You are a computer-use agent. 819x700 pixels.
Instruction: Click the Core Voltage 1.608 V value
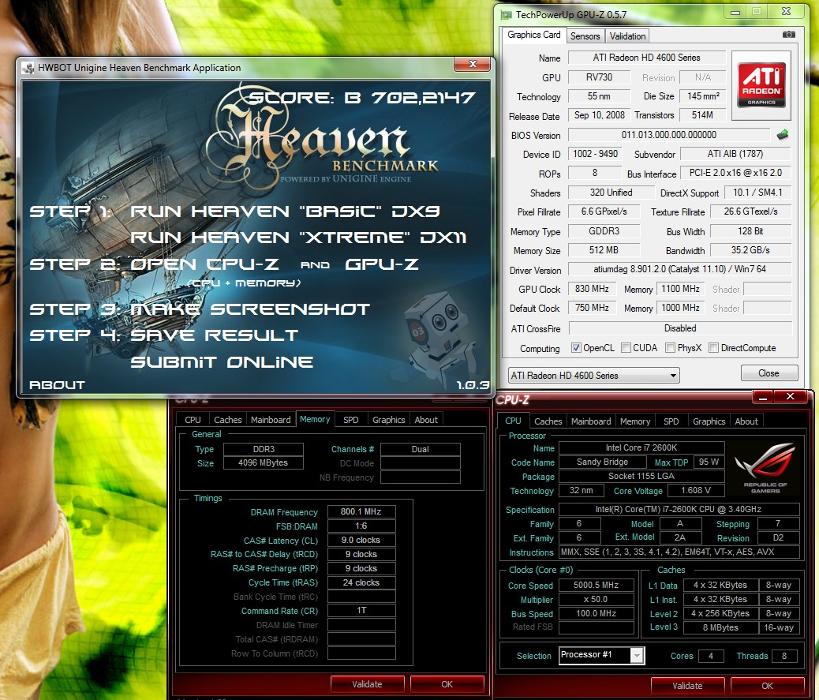(696, 490)
